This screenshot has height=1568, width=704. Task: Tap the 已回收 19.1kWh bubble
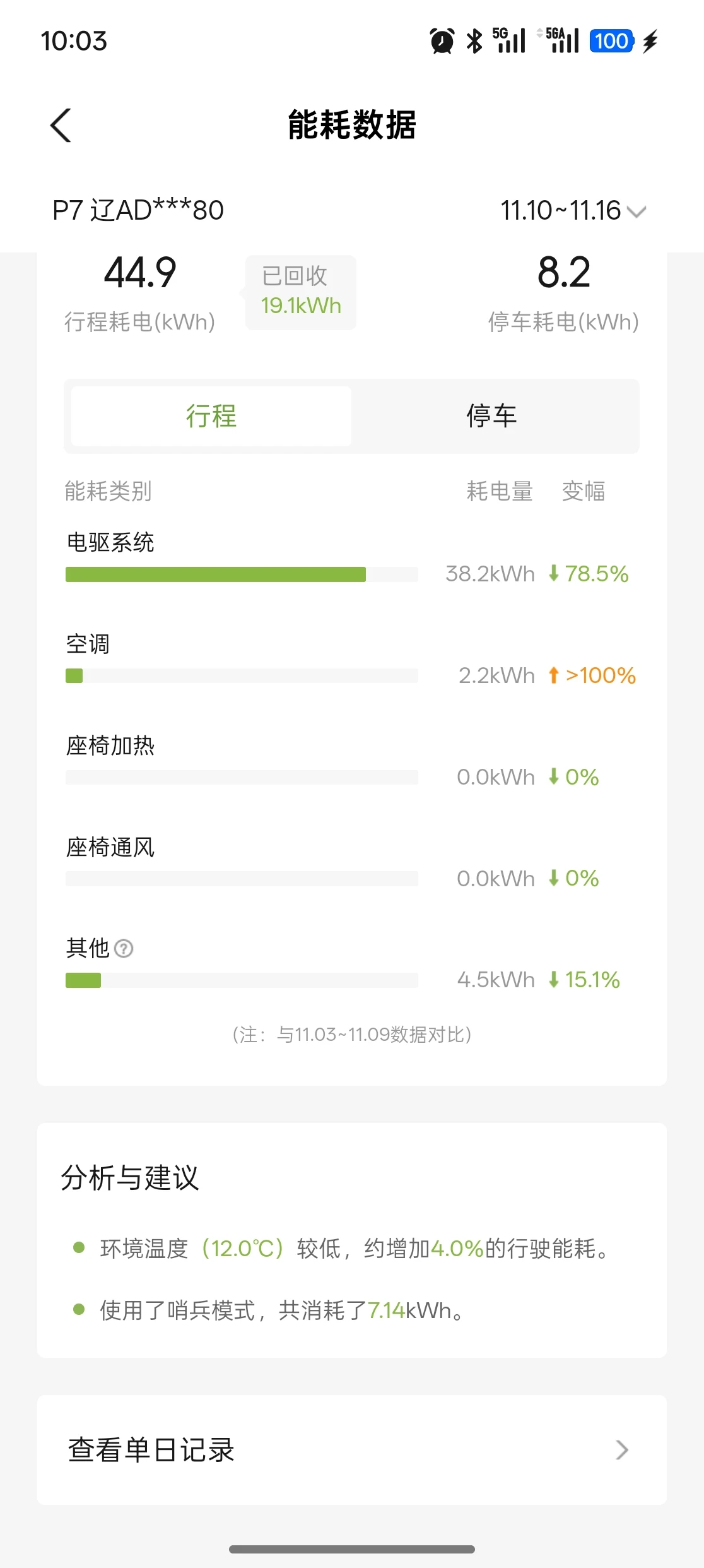301,292
